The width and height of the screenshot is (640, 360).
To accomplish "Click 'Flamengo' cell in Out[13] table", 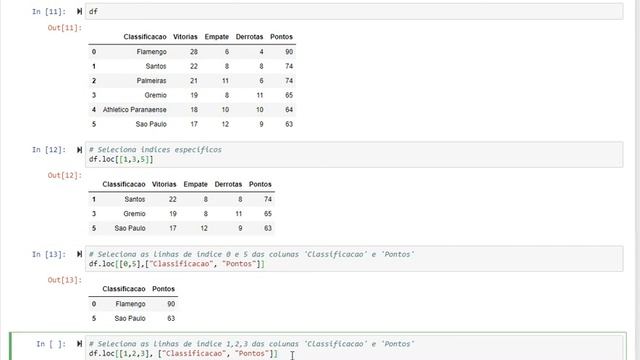I will click(130, 304).
